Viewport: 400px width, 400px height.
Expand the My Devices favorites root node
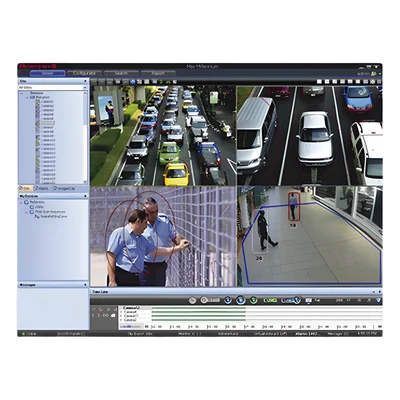[22, 202]
